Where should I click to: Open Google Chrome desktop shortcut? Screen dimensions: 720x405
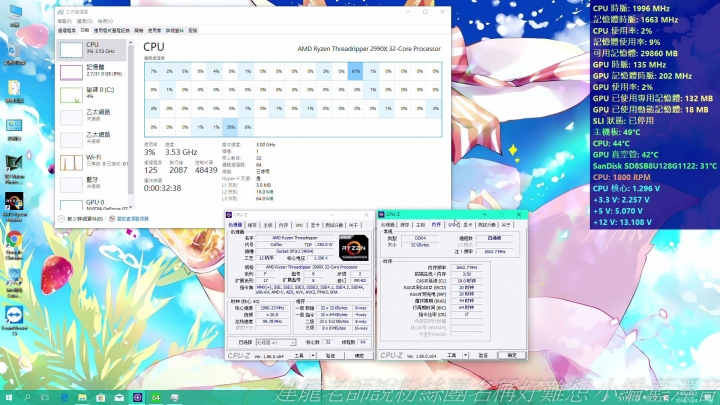tap(14, 245)
